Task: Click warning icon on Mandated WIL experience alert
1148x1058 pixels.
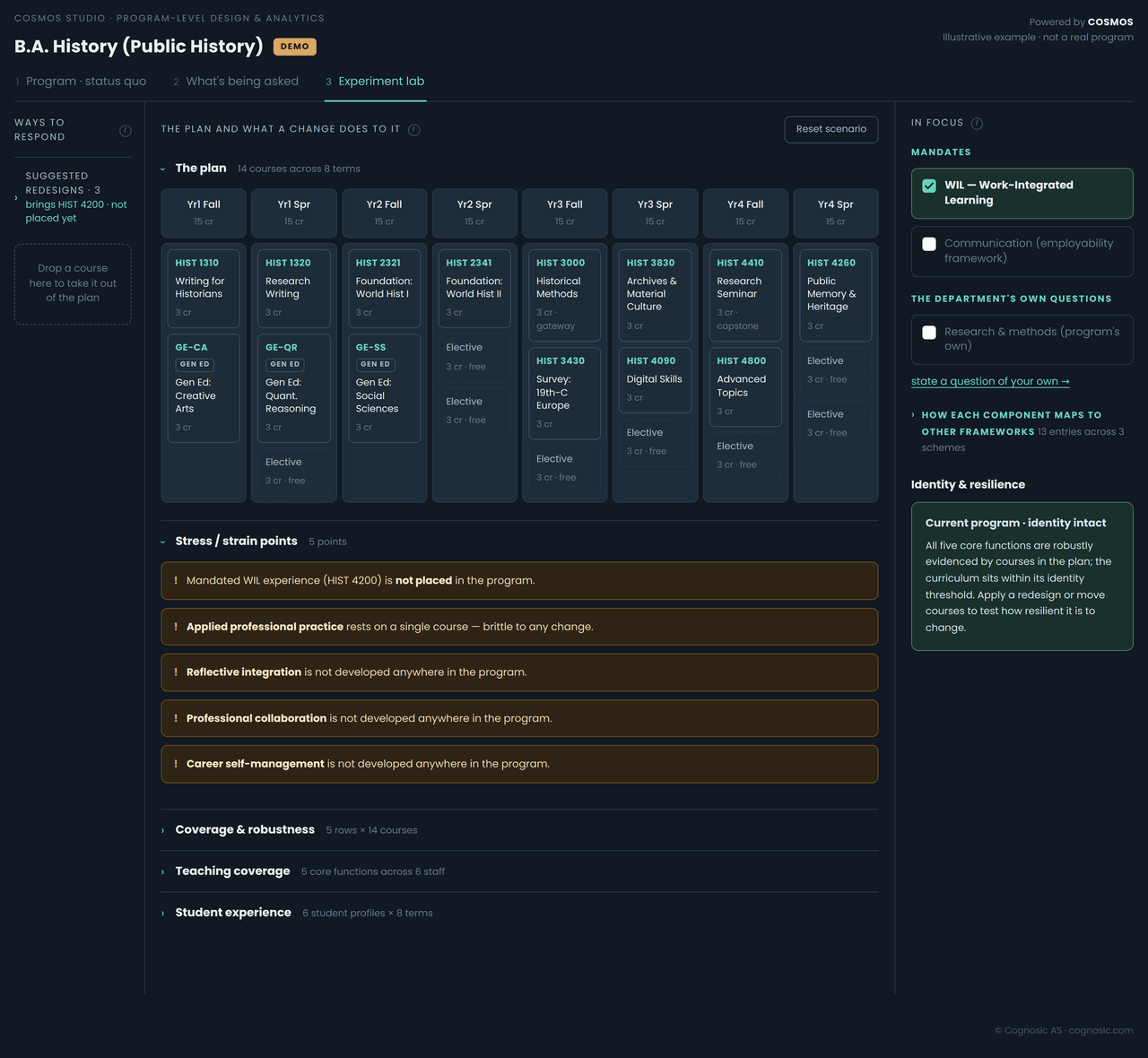Action: [176, 580]
